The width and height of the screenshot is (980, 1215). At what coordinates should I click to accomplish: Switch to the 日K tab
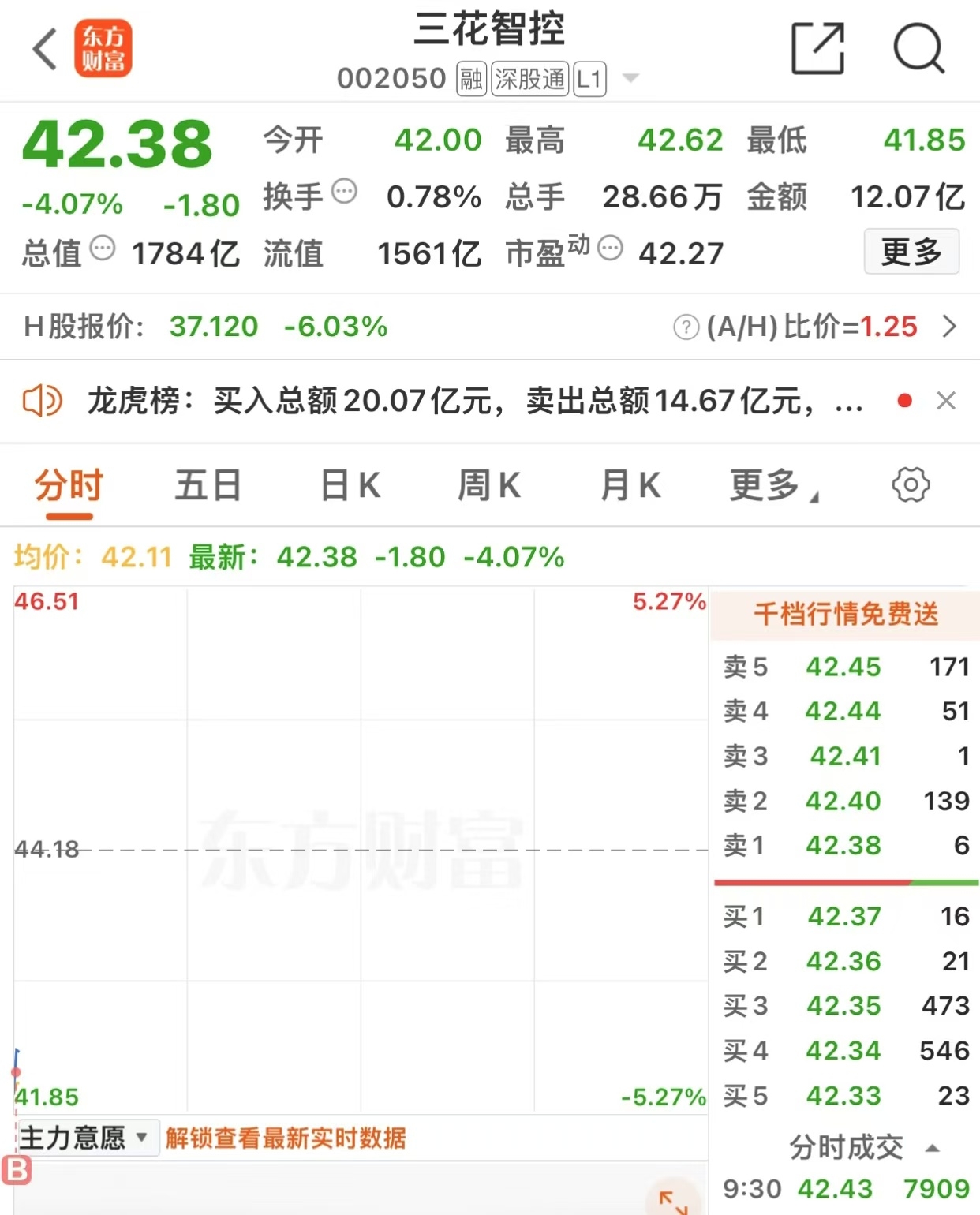pos(350,485)
